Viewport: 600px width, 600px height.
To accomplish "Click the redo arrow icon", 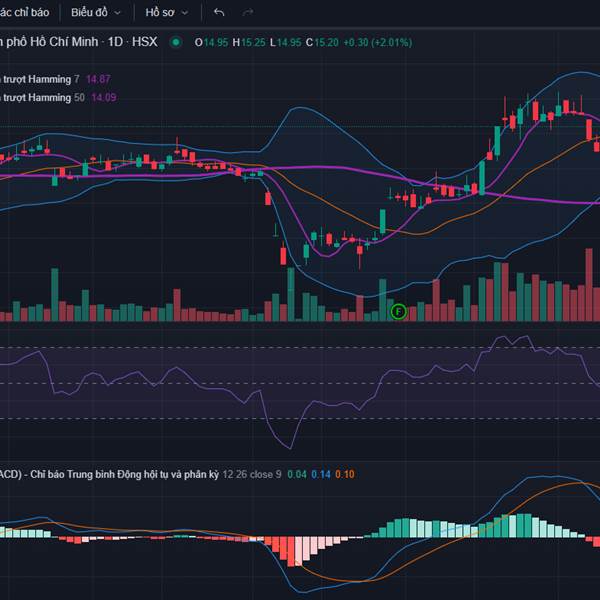I will 248,13.
